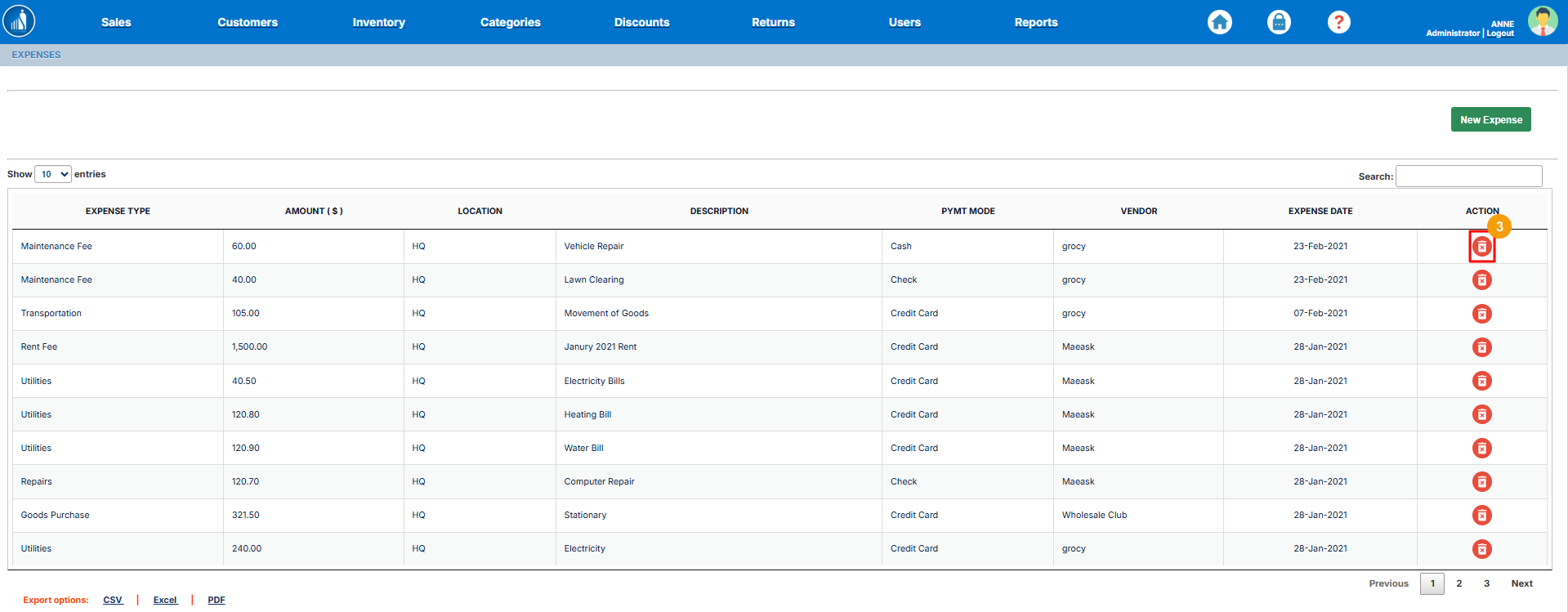Sort table by Expense Date column
The image size is (1568, 612).
click(1320, 211)
